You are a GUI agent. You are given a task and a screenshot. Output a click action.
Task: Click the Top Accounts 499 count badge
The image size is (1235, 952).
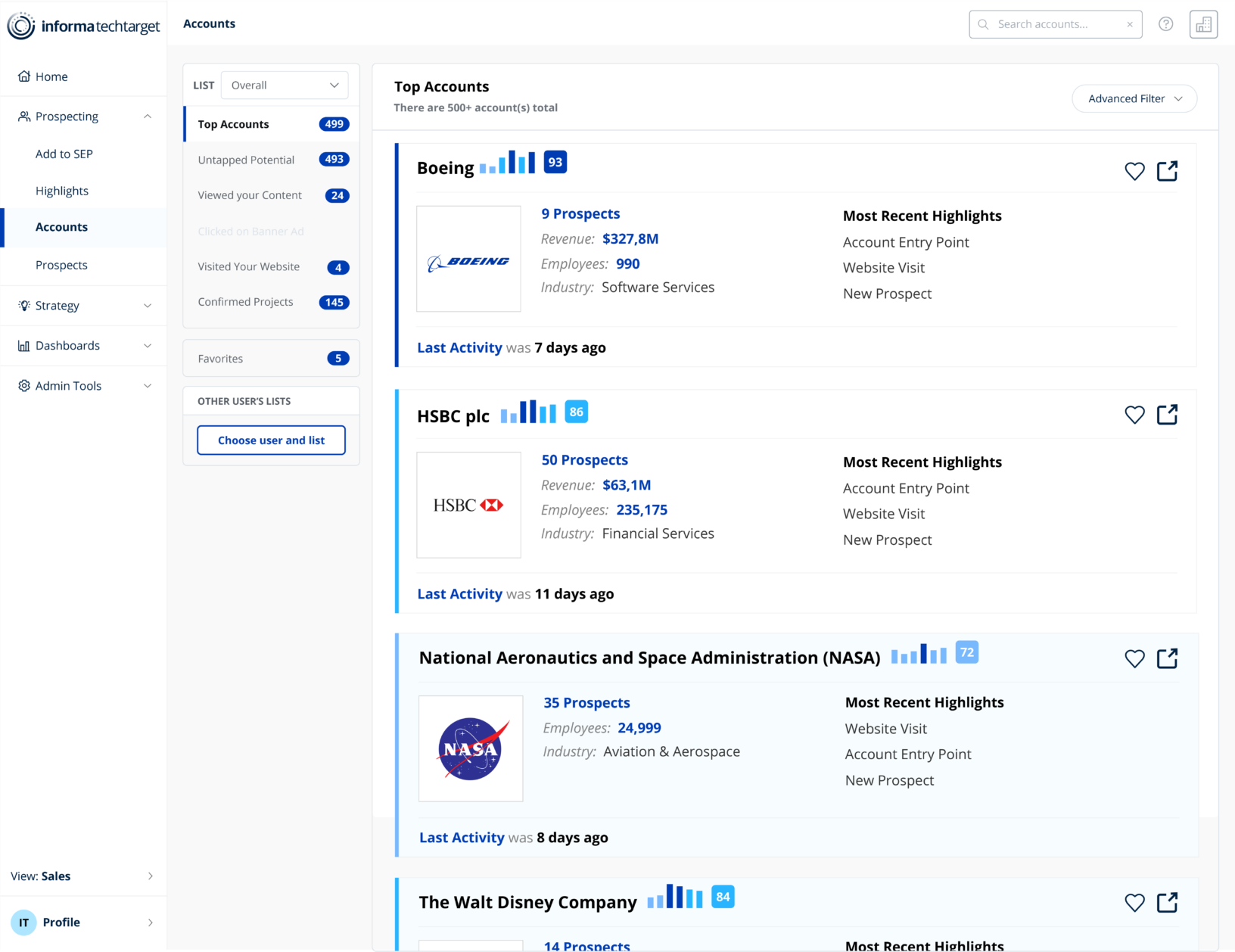(334, 124)
